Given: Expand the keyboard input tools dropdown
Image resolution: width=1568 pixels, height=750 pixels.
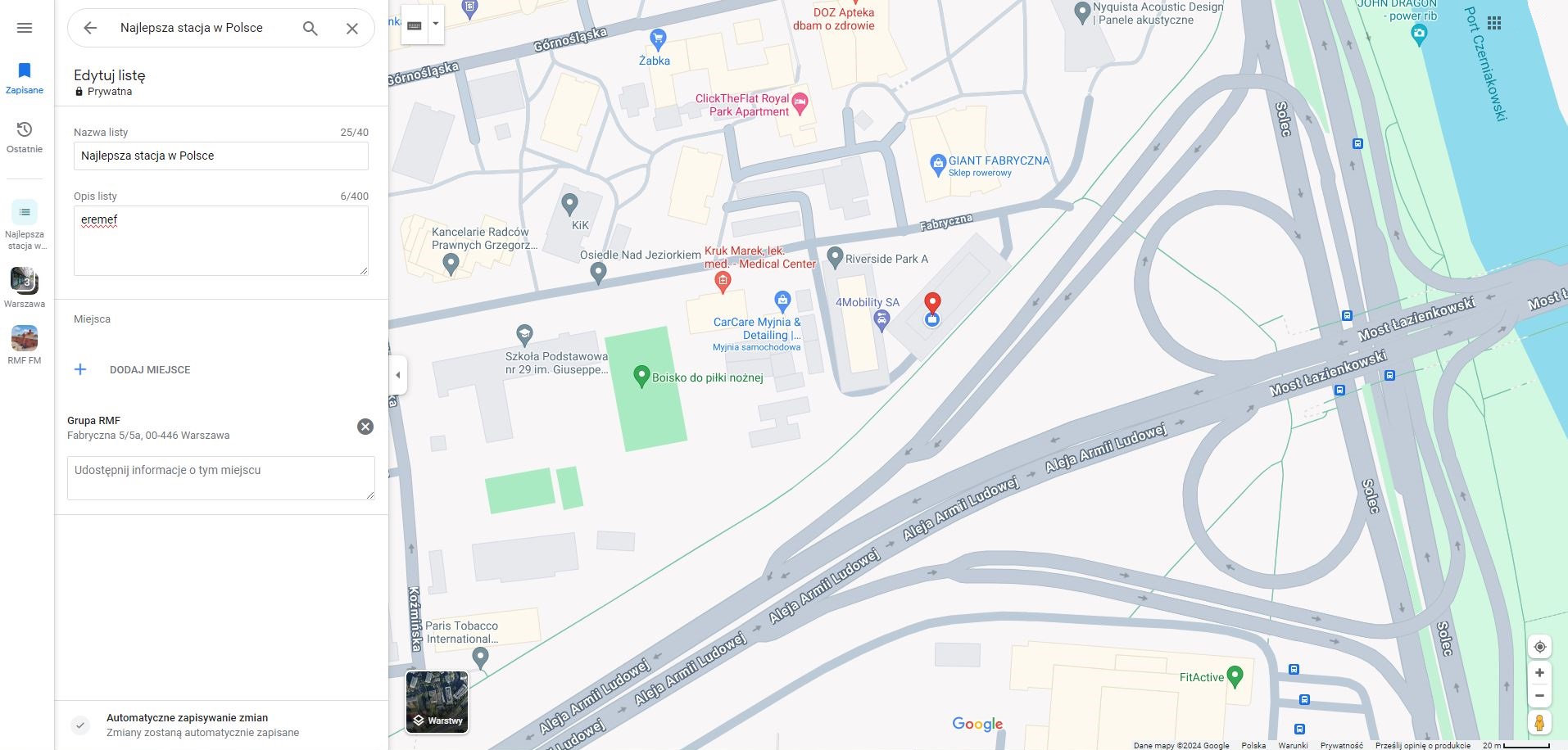Looking at the screenshot, I should (x=436, y=25).
